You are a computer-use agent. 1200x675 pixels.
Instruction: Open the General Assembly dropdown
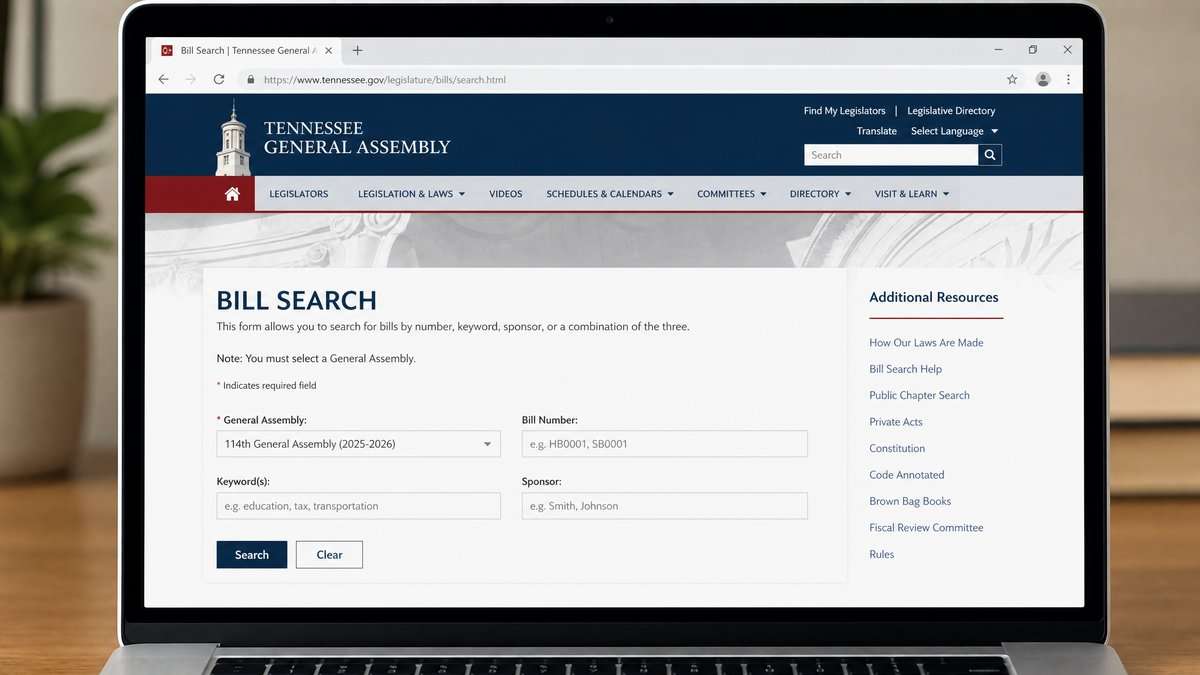click(x=358, y=444)
